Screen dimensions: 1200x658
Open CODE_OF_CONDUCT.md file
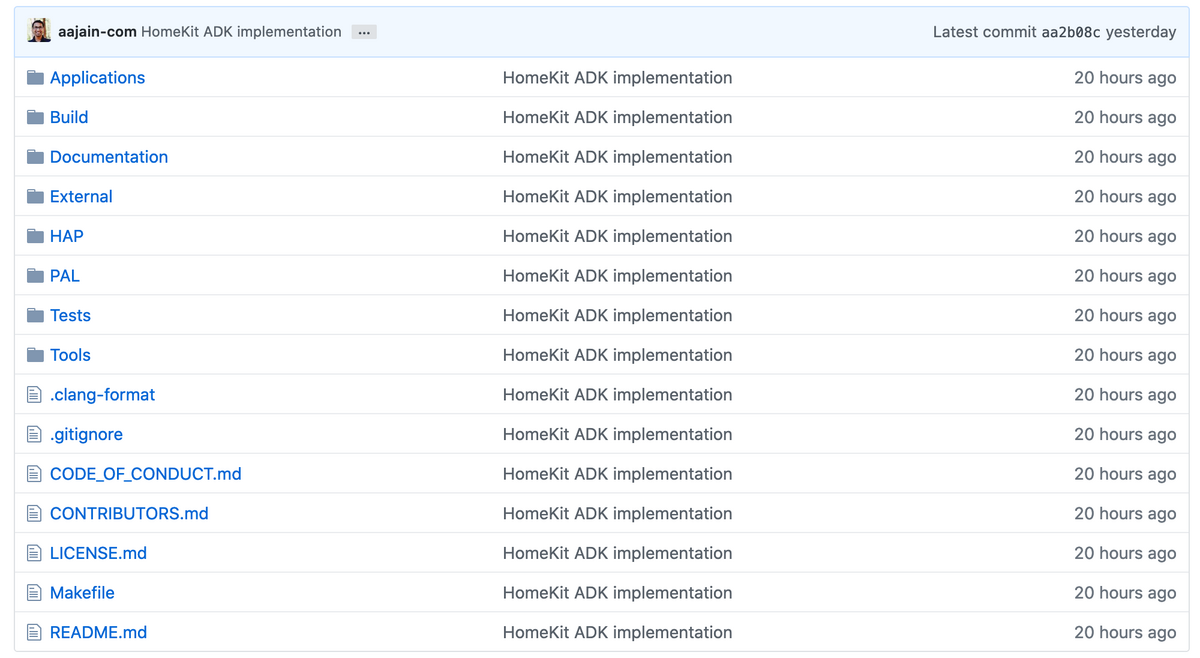click(x=146, y=474)
